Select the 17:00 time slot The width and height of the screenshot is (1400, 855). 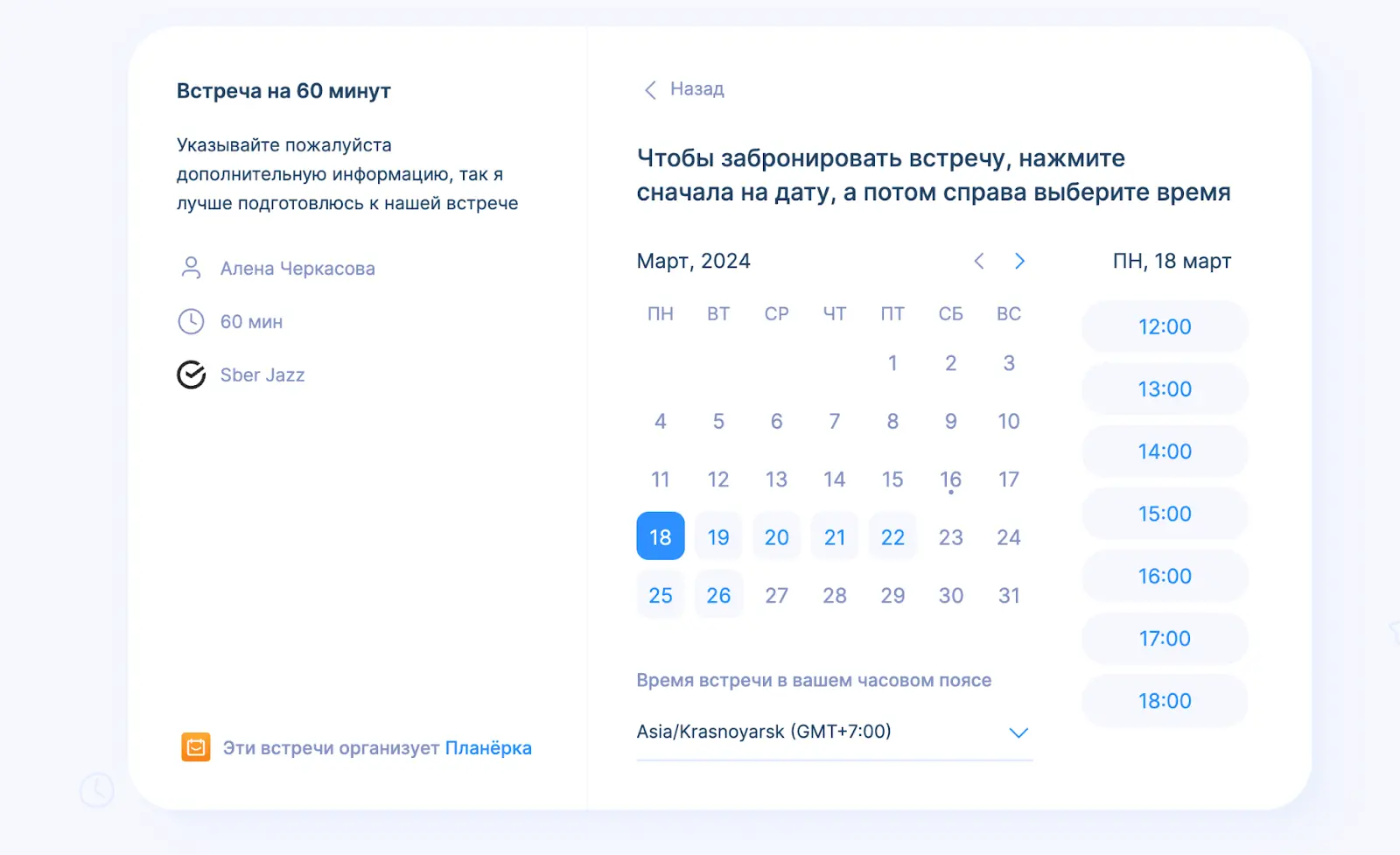1165,639
